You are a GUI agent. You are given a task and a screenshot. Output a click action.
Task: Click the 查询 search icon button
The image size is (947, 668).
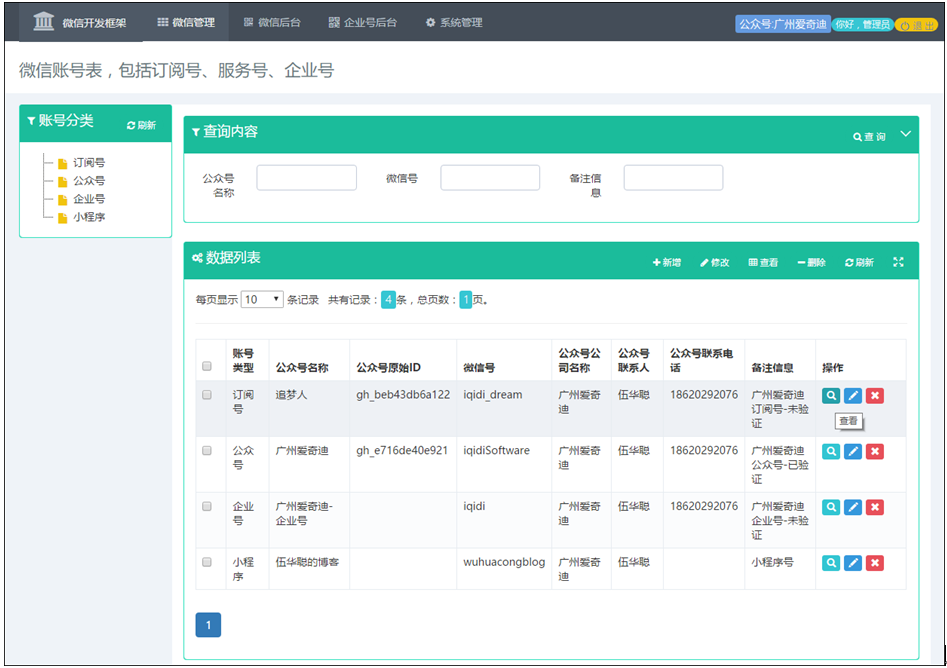(869, 136)
